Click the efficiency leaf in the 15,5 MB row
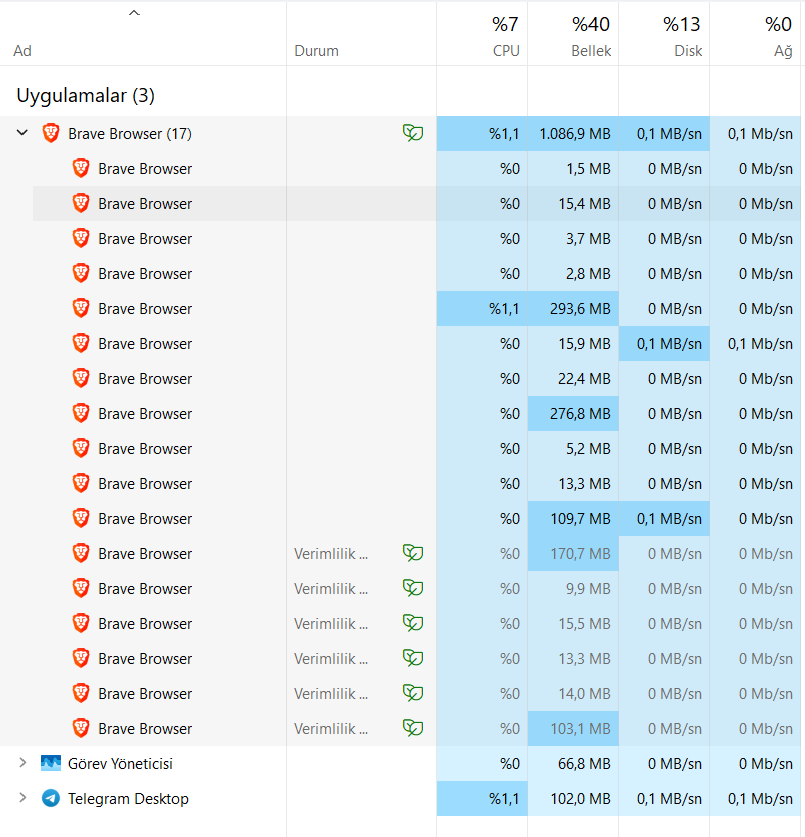Image resolution: width=805 pixels, height=837 pixels. click(x=413, y=623)
